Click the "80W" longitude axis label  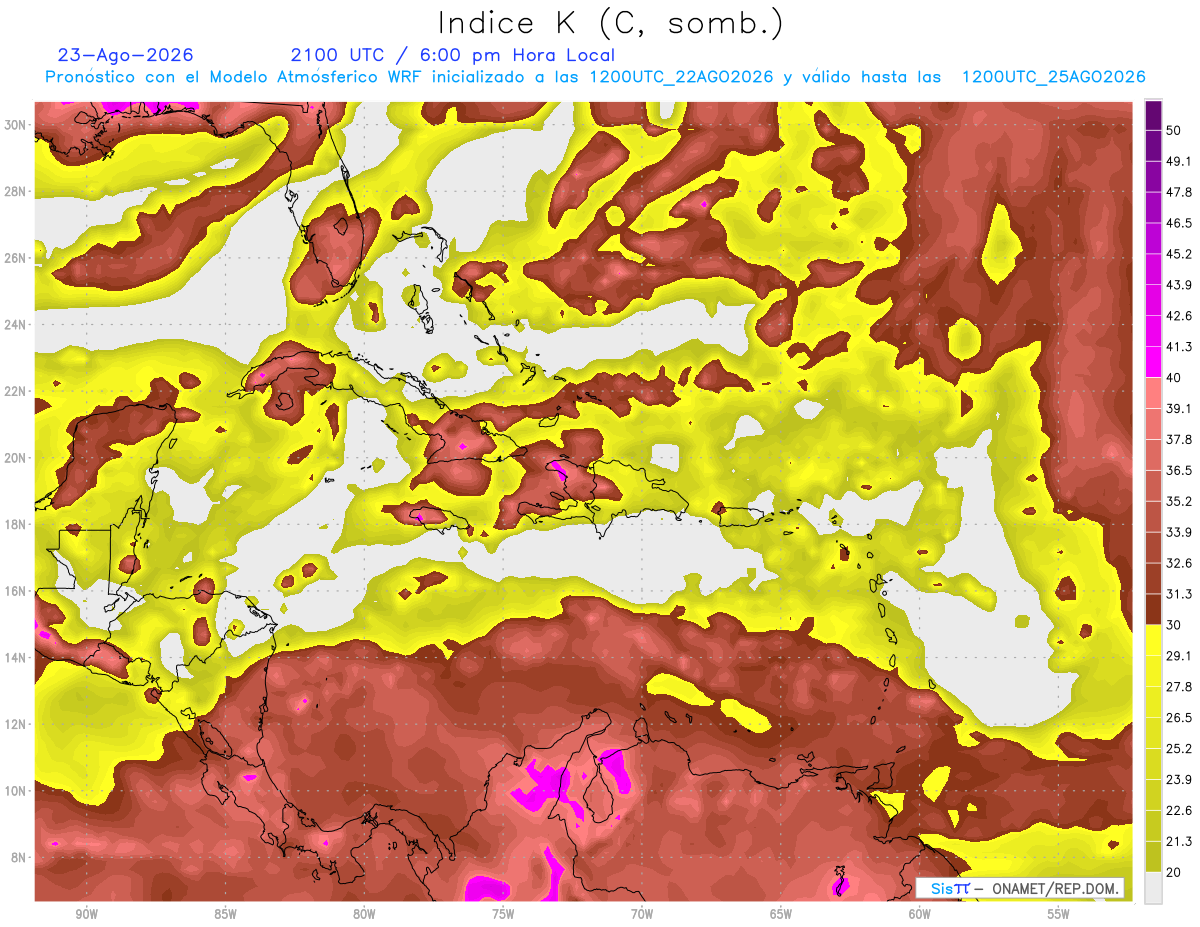(x=364, y=914)
